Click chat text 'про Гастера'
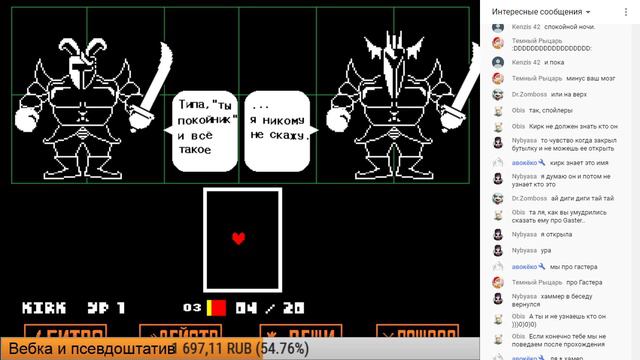This screenshot has width=640, height=360. pyautogui.click(x=584, y=282)
